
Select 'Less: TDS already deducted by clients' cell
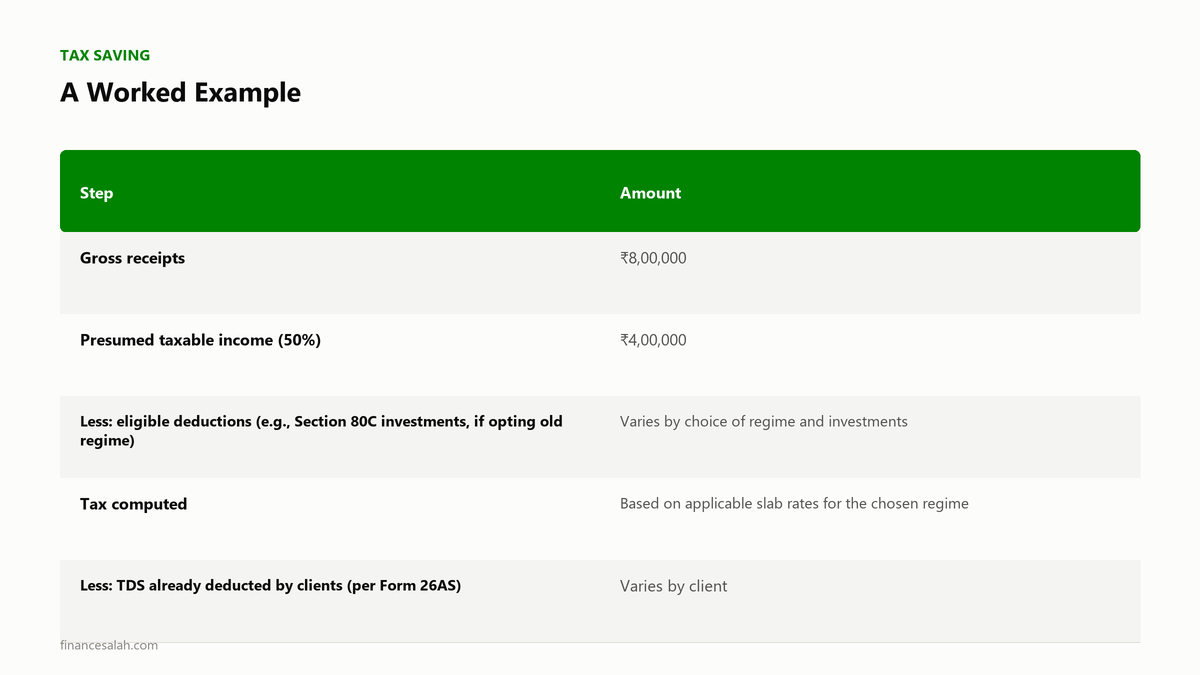pyautogui.click(x=270, y=586)
